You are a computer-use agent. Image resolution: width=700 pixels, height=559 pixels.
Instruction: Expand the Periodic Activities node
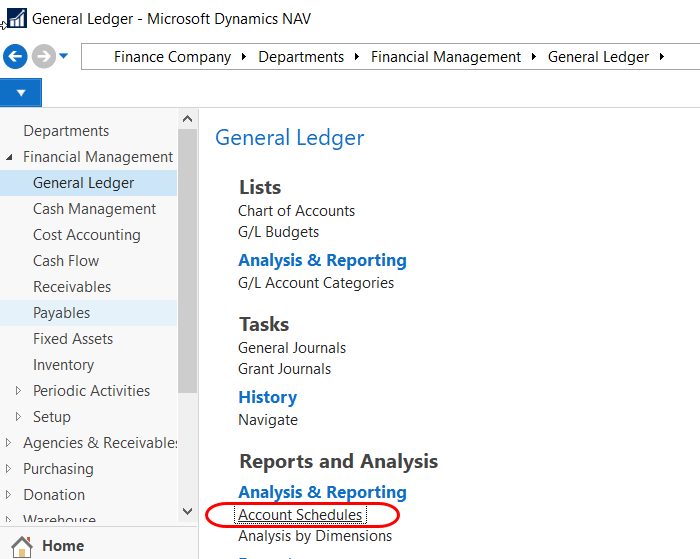[18, 391]
